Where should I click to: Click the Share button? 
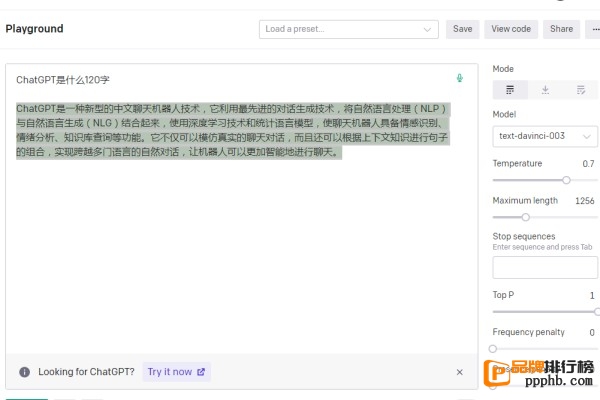(x=561, y=29)
